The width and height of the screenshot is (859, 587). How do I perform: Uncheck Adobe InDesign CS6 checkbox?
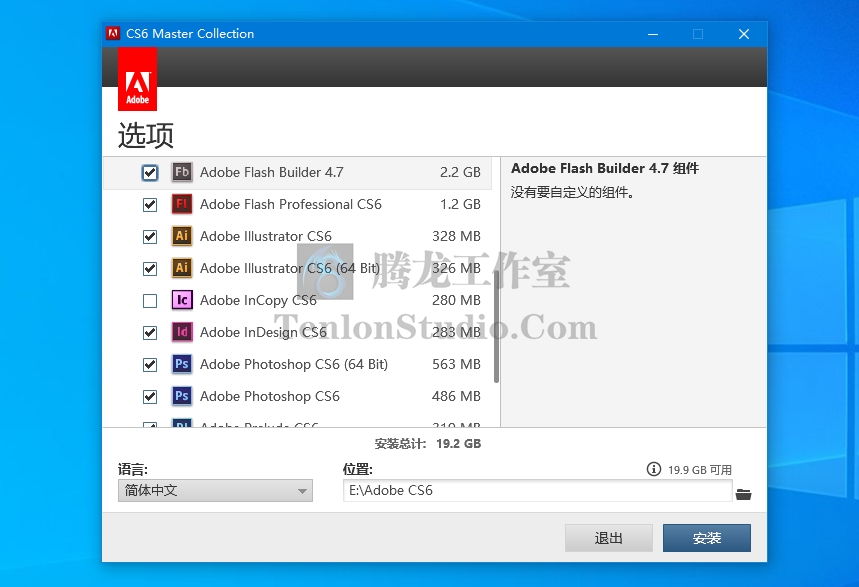pyautogui.click(x=150, y=333)
